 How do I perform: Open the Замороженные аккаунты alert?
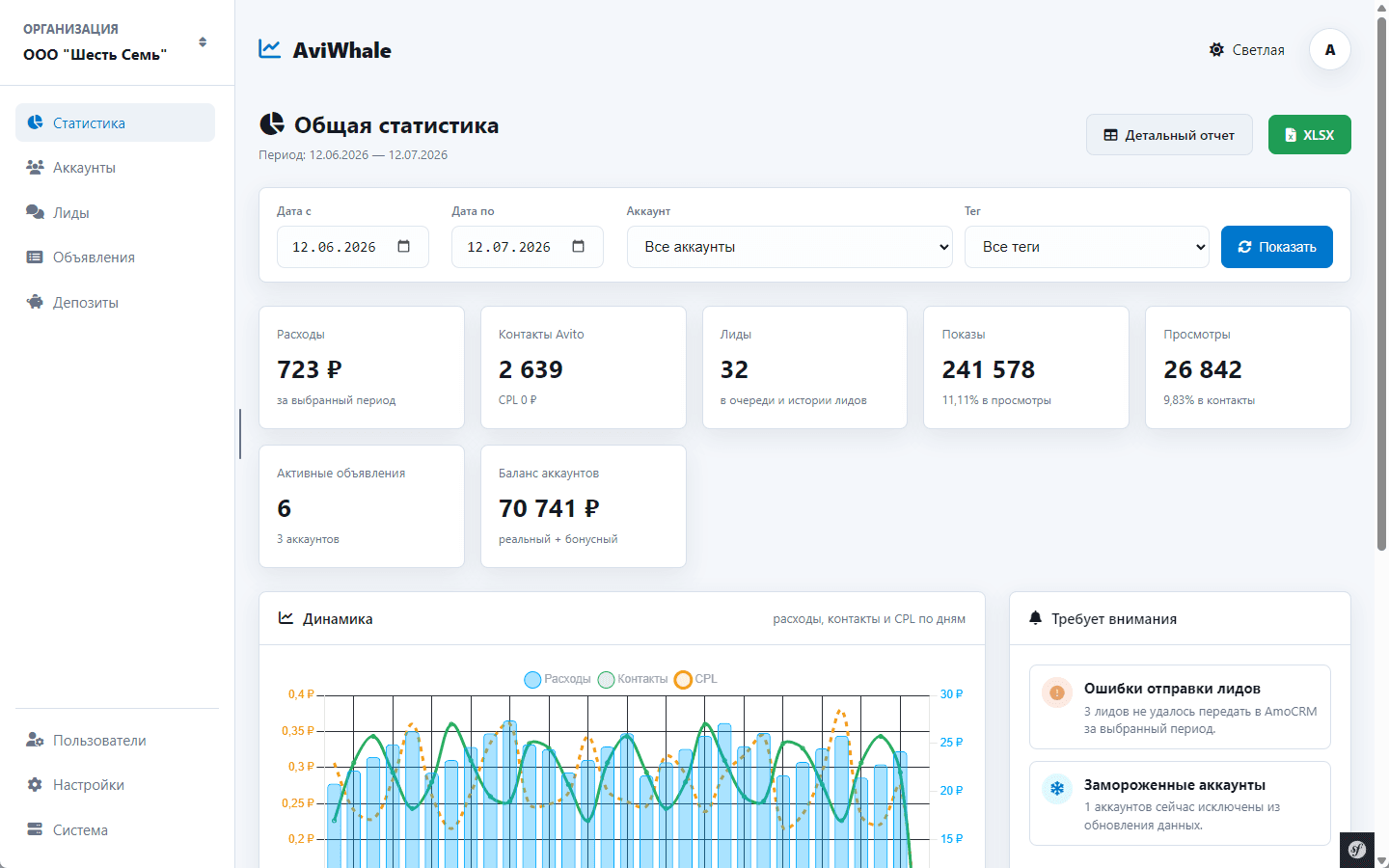(1180, 803)
